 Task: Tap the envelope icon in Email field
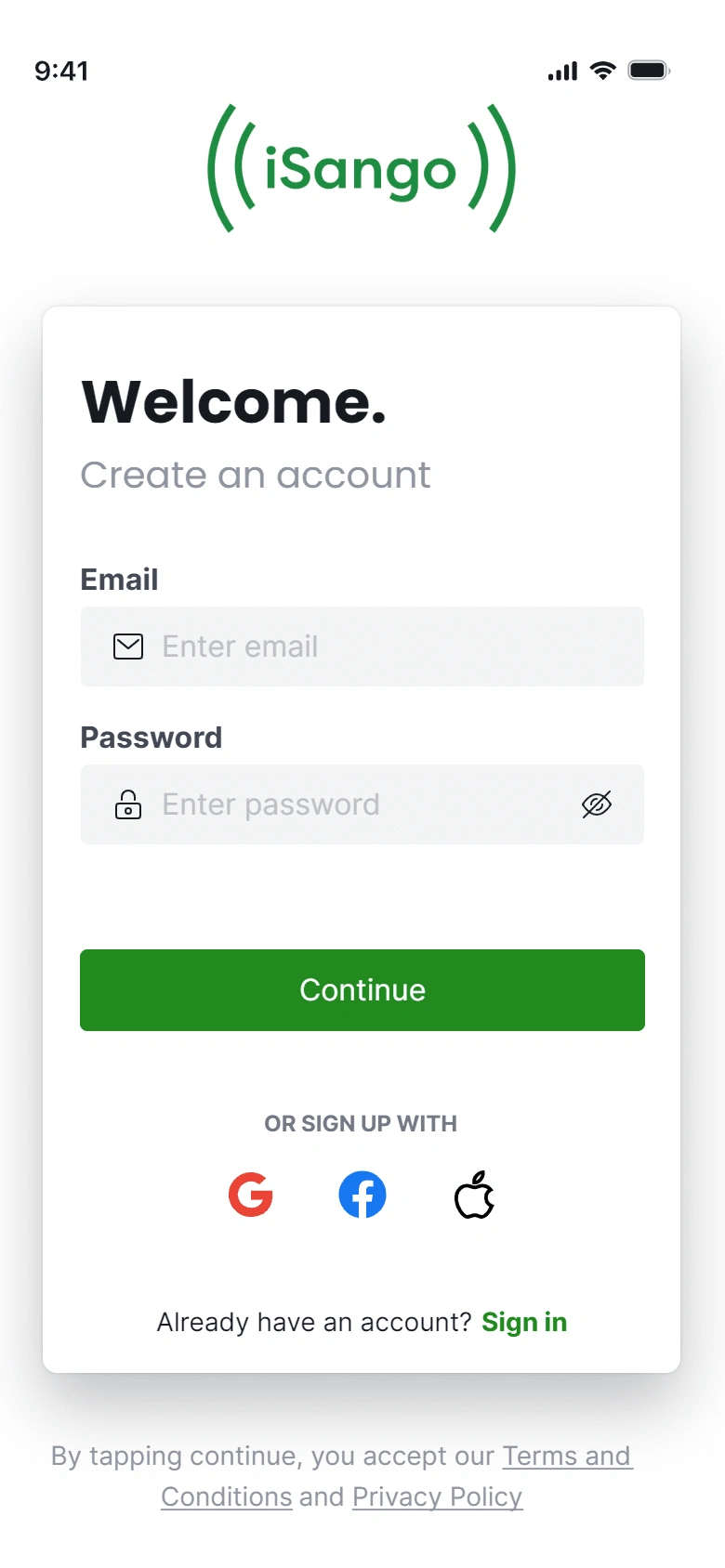pyautogui.click(x=128, y=647)
